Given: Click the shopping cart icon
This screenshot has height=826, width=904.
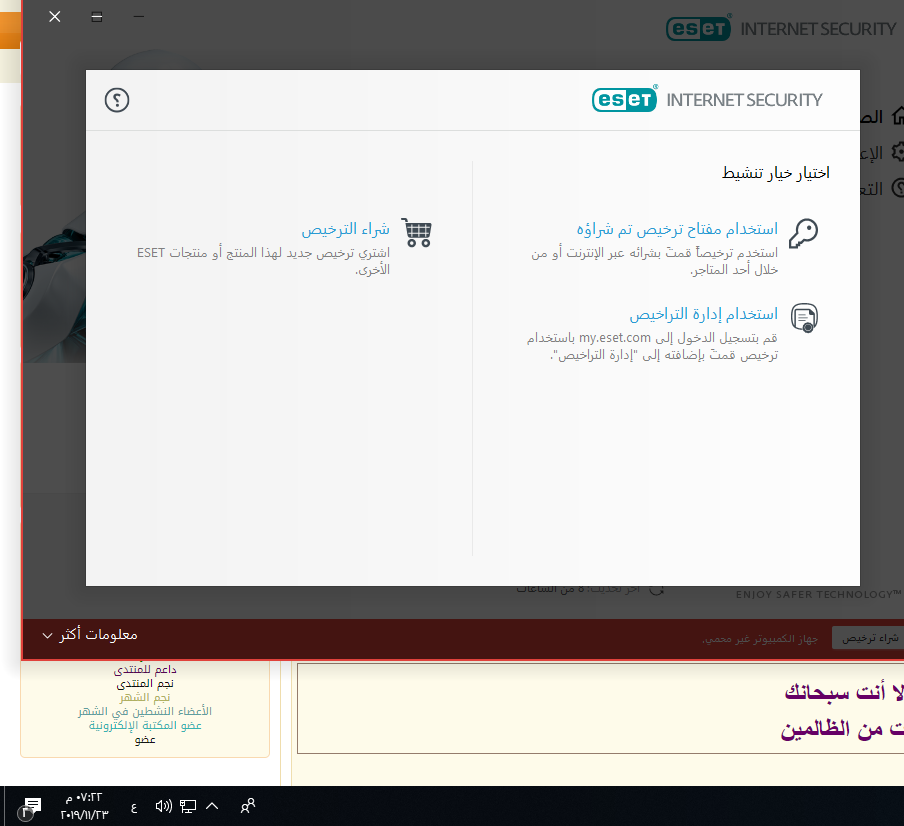Looking at the screenshot, I should point(417,232).
